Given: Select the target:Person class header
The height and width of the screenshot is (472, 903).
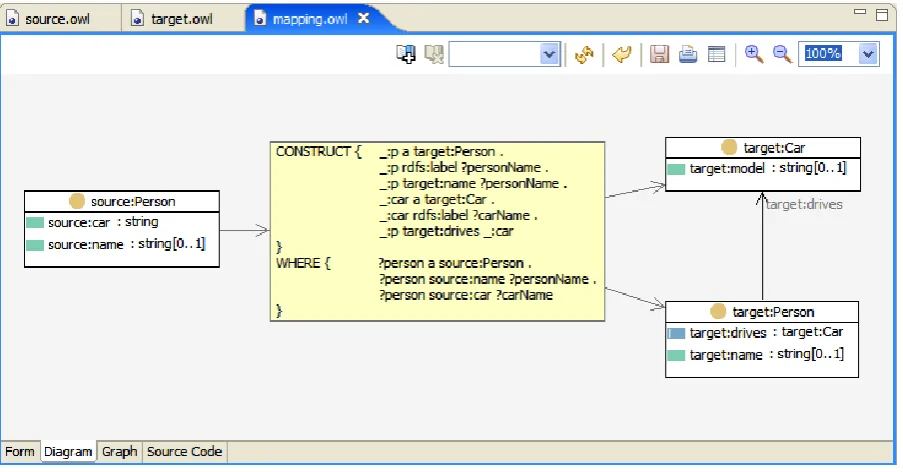Looking at the screenshot, I should click(x=762, y=312).
